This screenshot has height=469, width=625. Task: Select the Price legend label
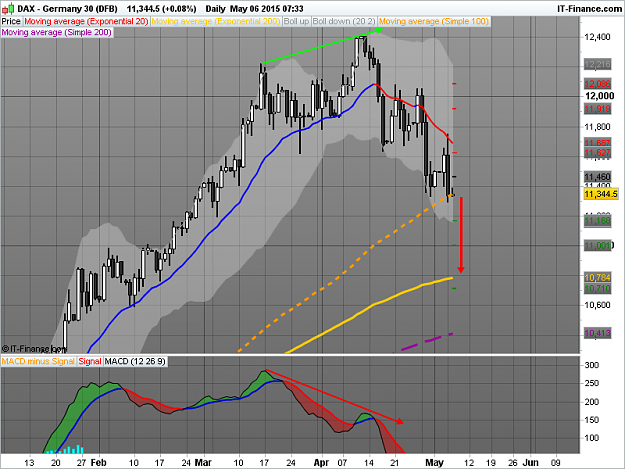[11, 22]
